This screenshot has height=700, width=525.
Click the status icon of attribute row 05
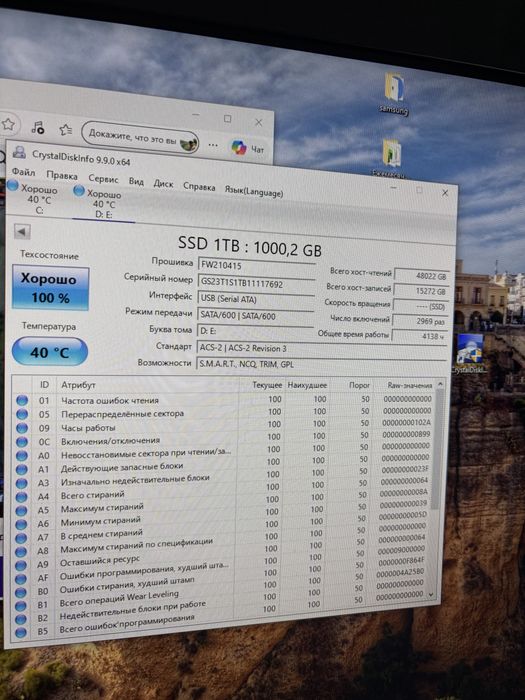[22, 414]
